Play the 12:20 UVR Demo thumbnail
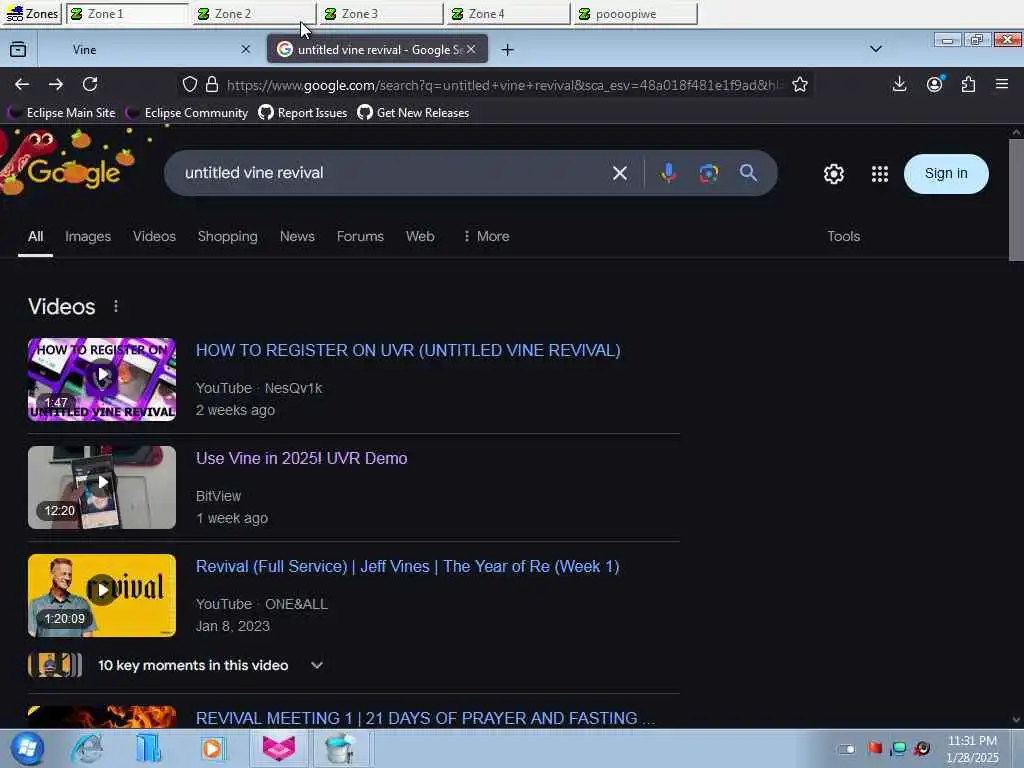 [102, 487]
